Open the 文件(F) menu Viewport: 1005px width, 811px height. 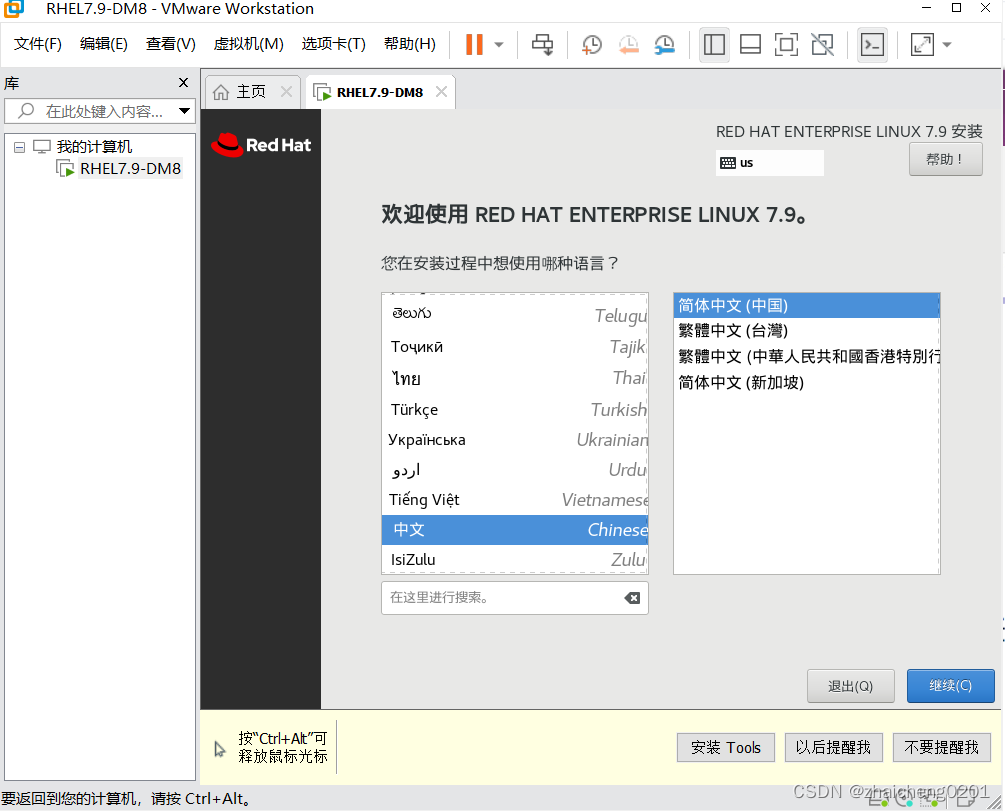(x=38, y=44)
